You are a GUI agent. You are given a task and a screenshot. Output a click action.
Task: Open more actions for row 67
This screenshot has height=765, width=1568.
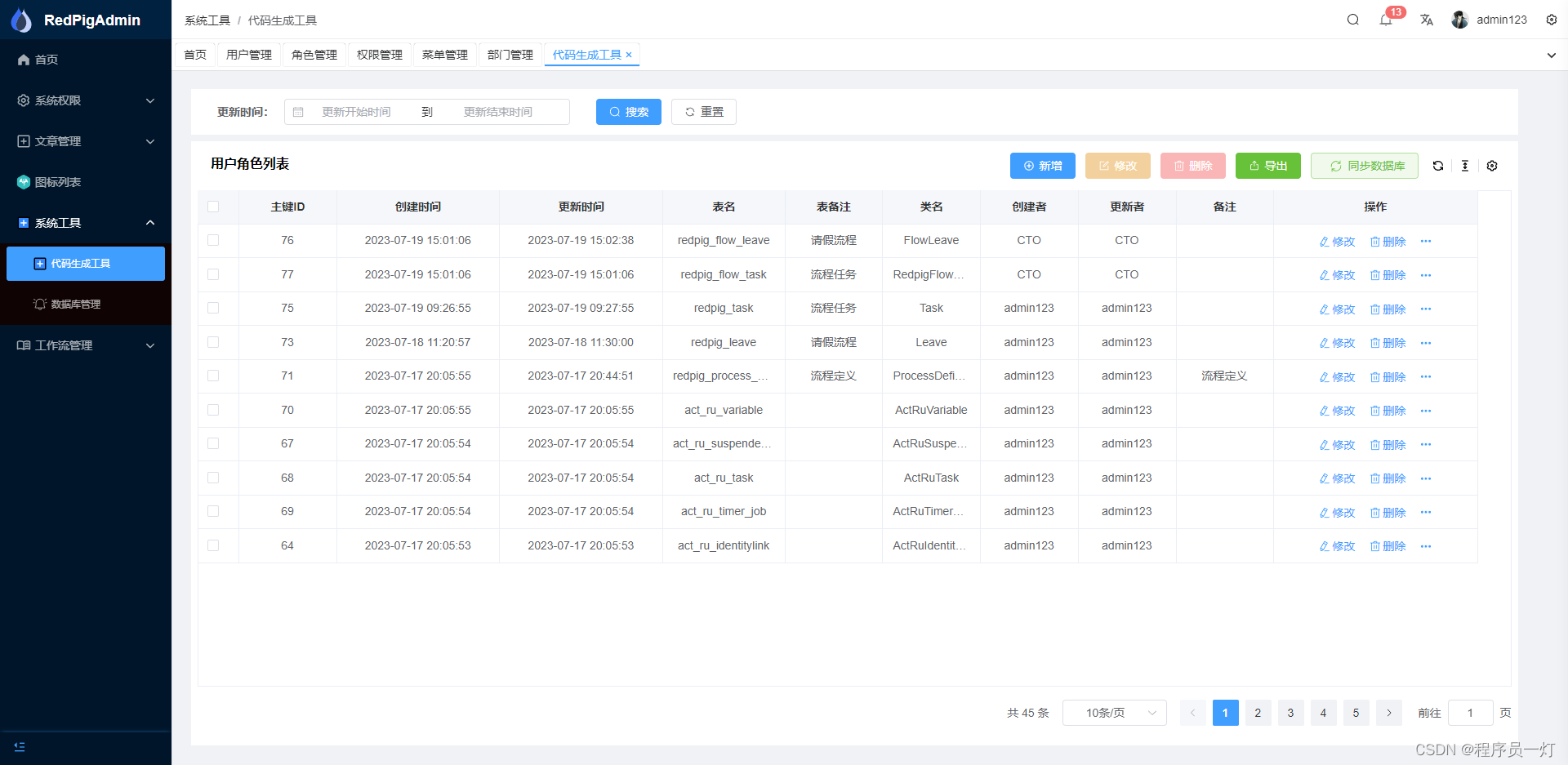point(1426,444)
